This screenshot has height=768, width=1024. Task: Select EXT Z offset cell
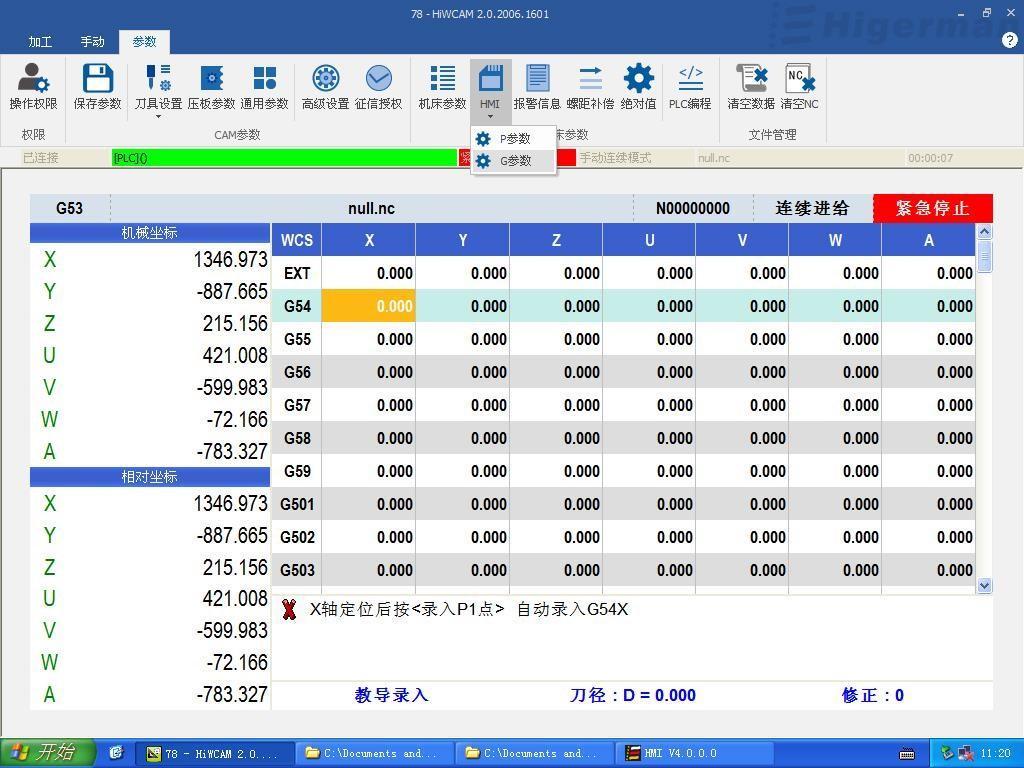[556, 273]
